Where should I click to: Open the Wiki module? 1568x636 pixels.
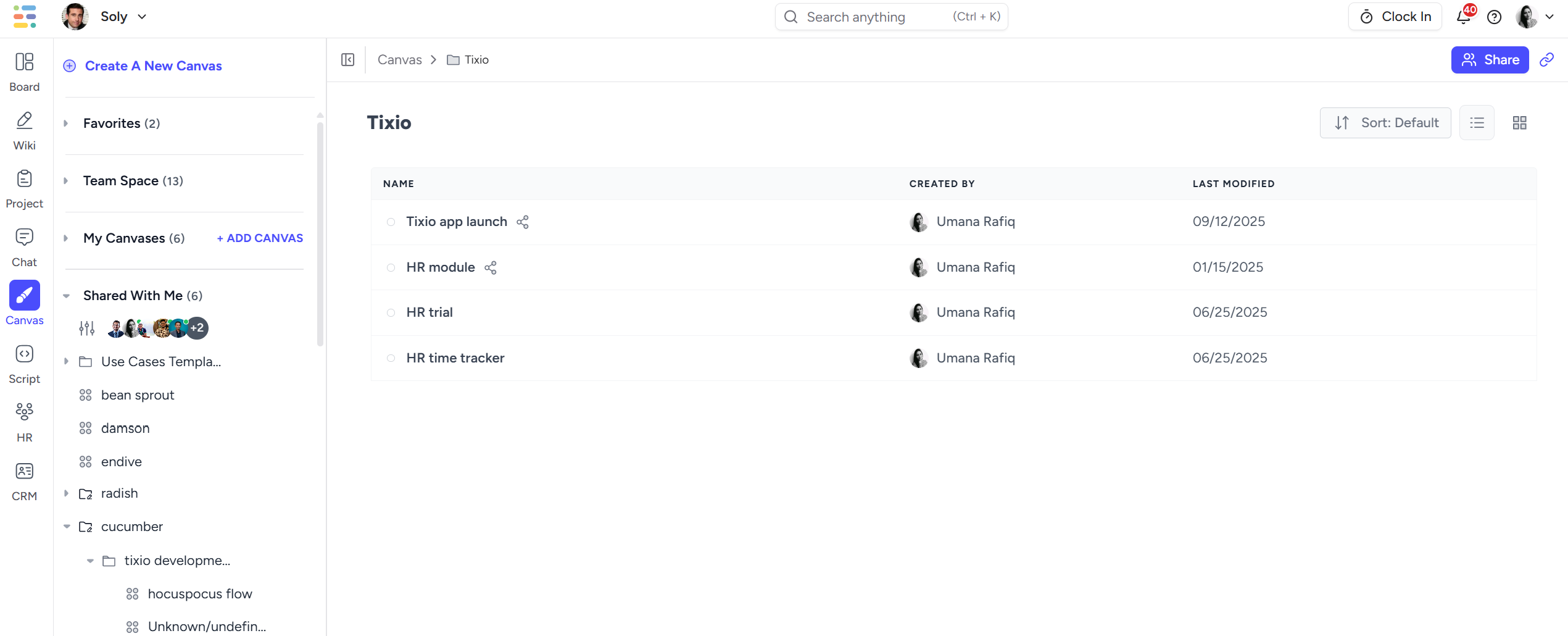[25, 131]
